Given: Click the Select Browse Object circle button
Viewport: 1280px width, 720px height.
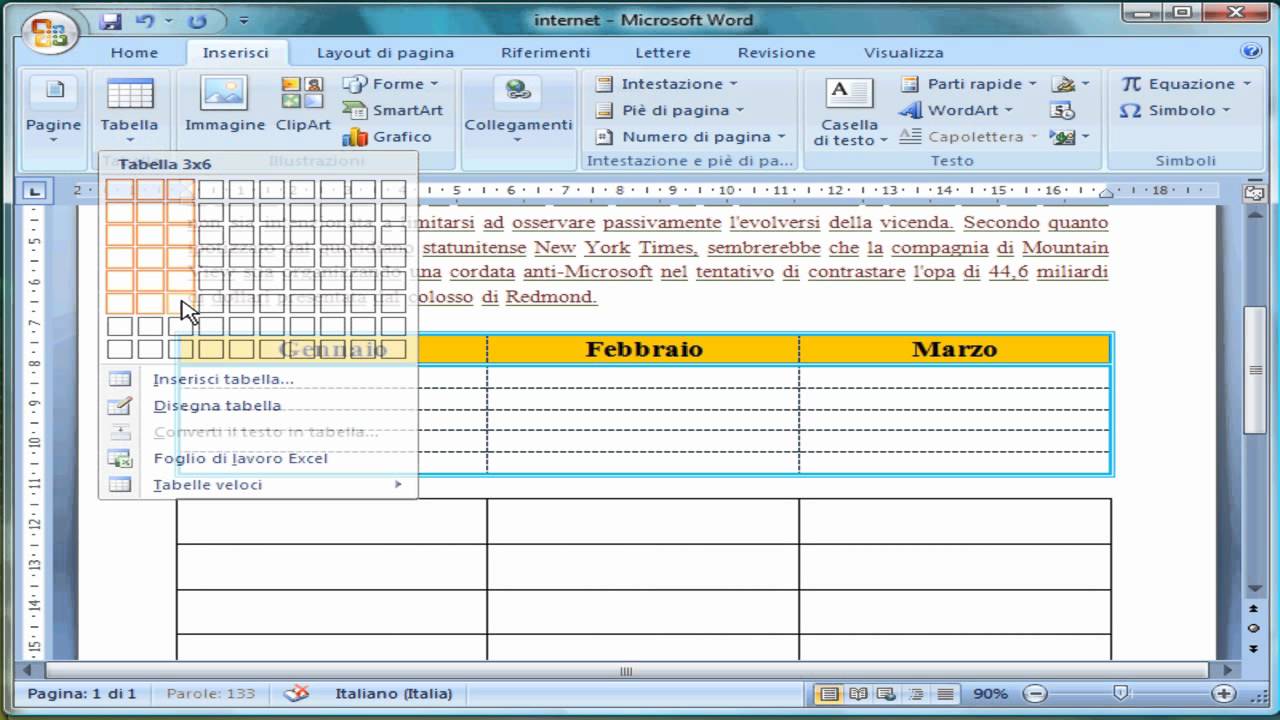Looking at the screenshot, I should (x=1254, y=628).
